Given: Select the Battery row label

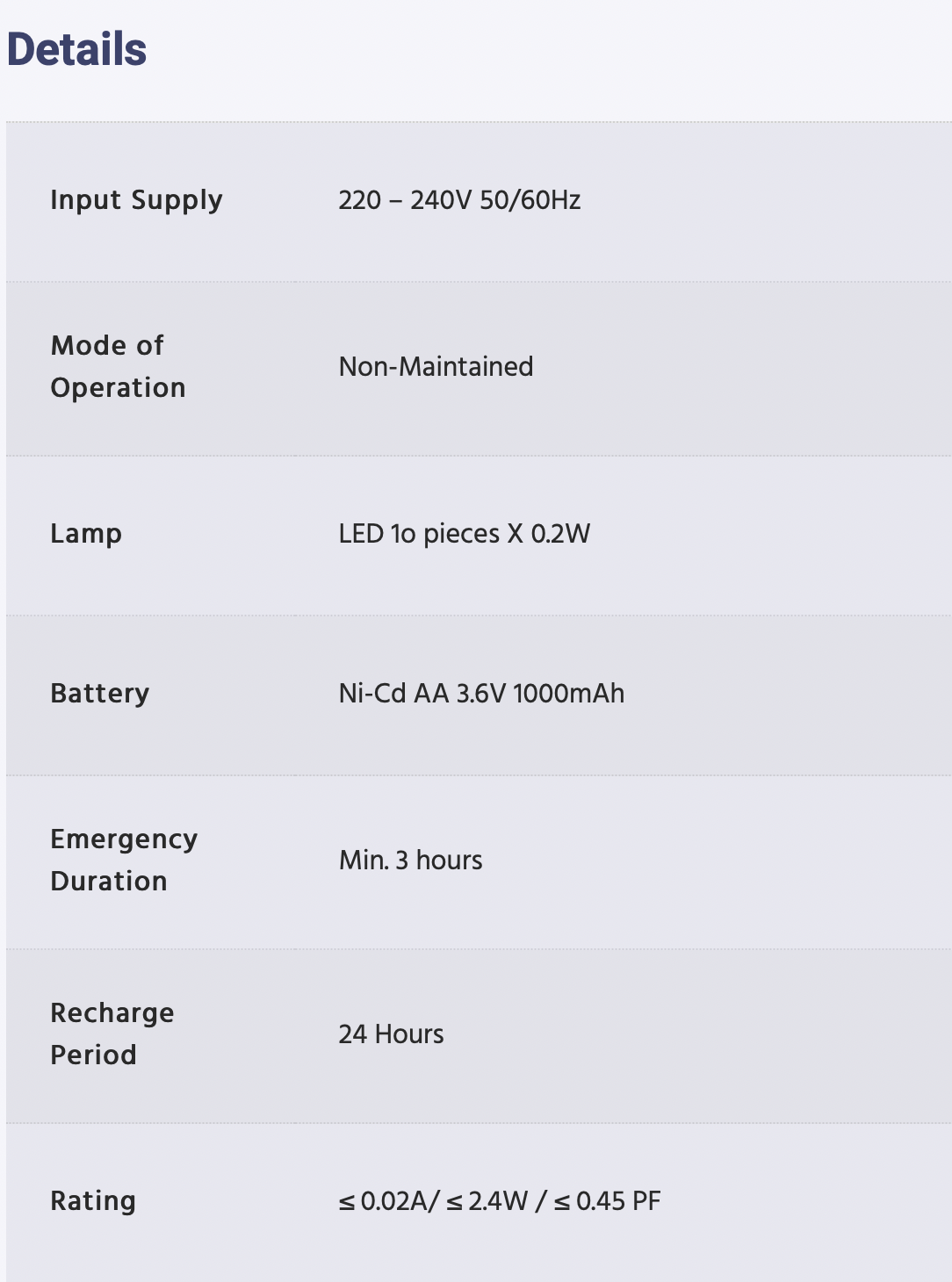Looking at the screenshot, I should [x=100, y=694].
